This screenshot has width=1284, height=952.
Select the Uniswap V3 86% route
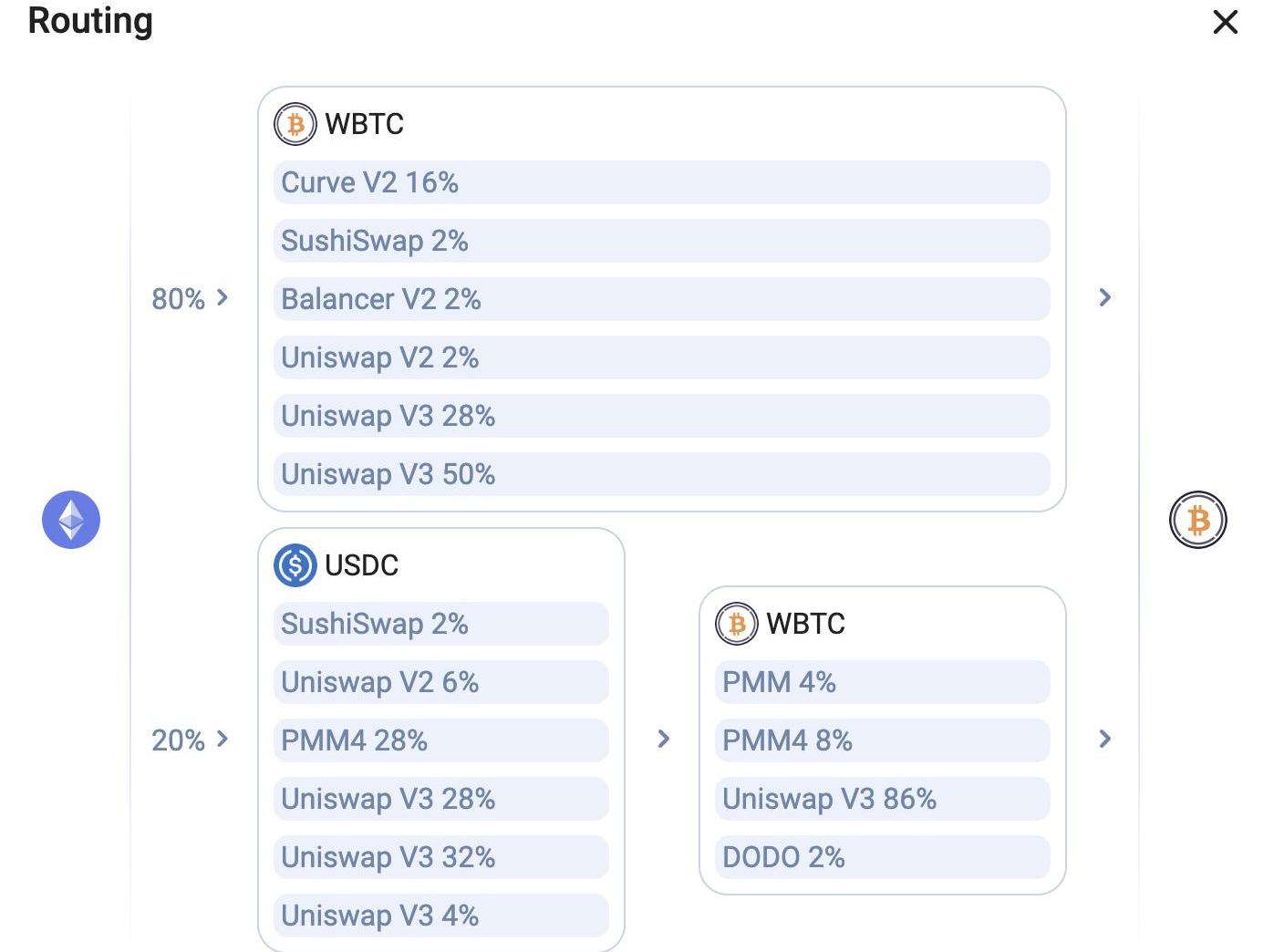[882, 799]
